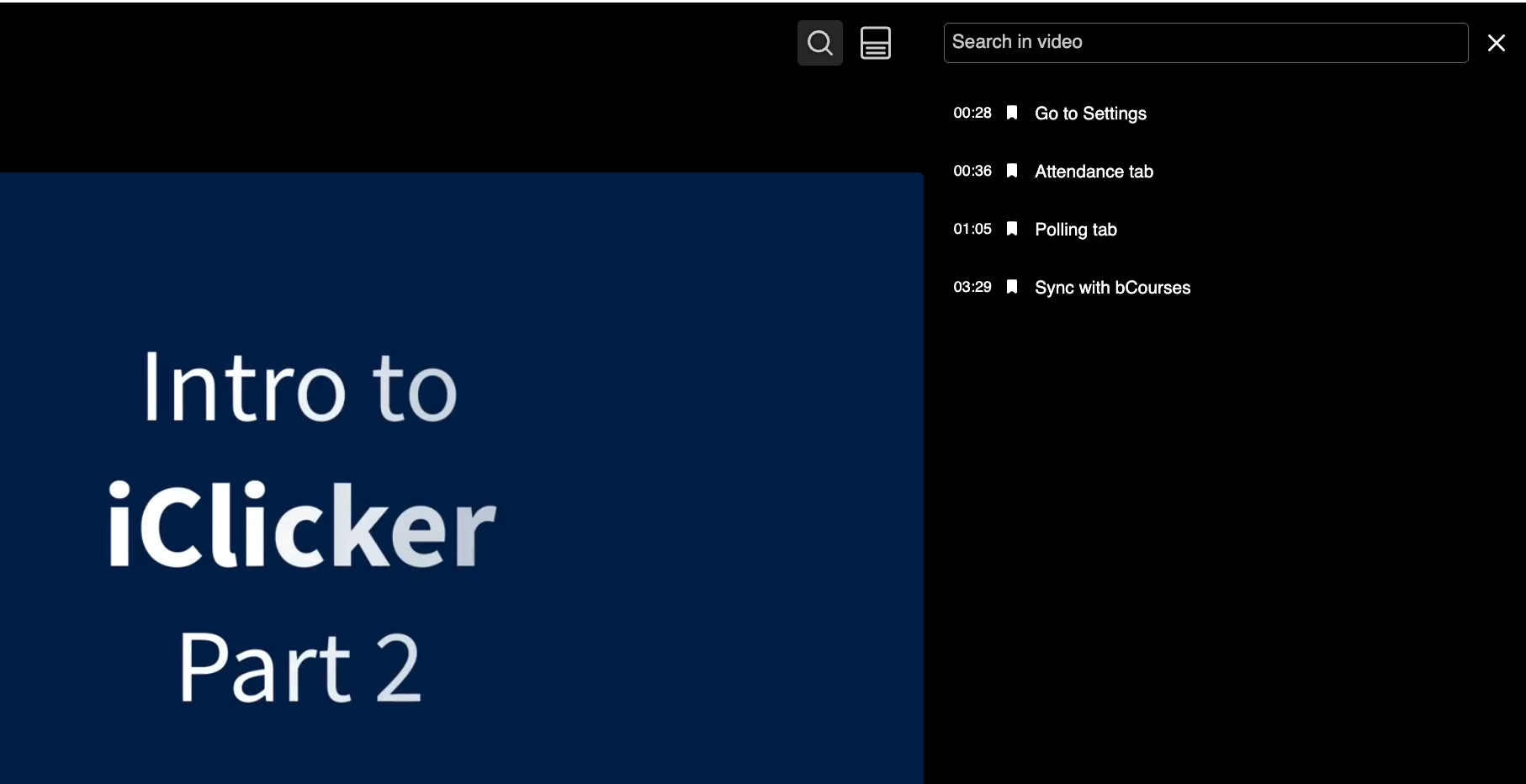Click bookmark icon beside Sync with bCourses
This screenshot has height=784, width=1526.
click(x=1012, y=287)
